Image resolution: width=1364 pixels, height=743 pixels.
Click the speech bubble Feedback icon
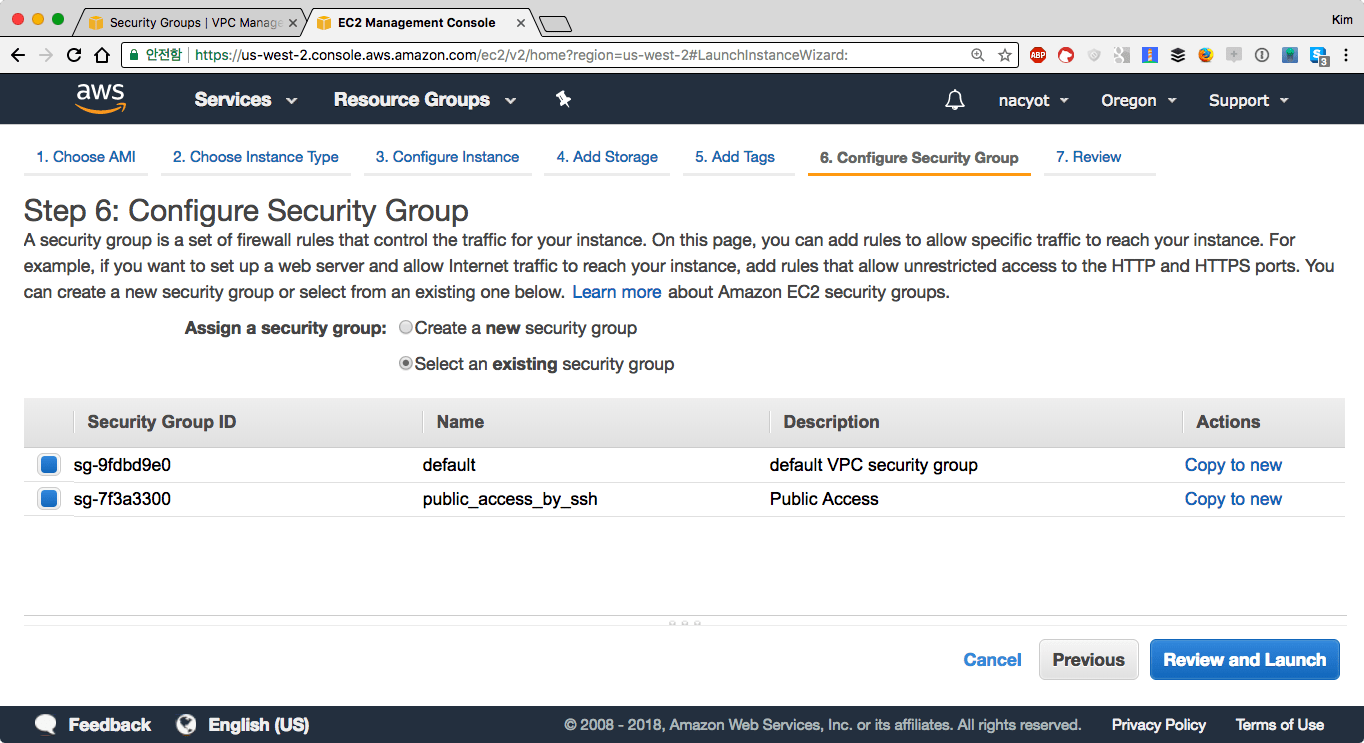pos(46,725)
